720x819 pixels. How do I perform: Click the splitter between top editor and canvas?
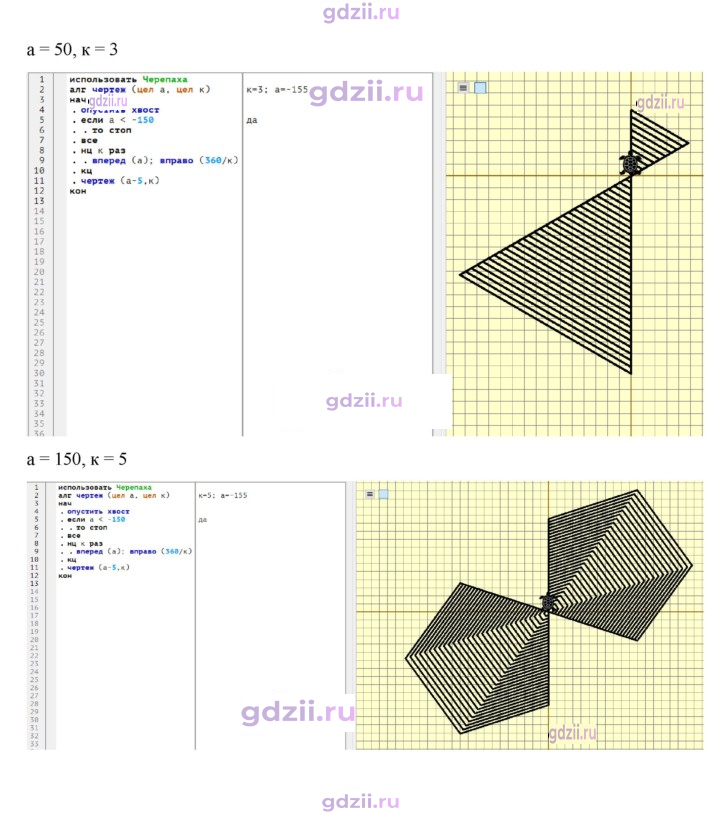[x=439, y=254]
